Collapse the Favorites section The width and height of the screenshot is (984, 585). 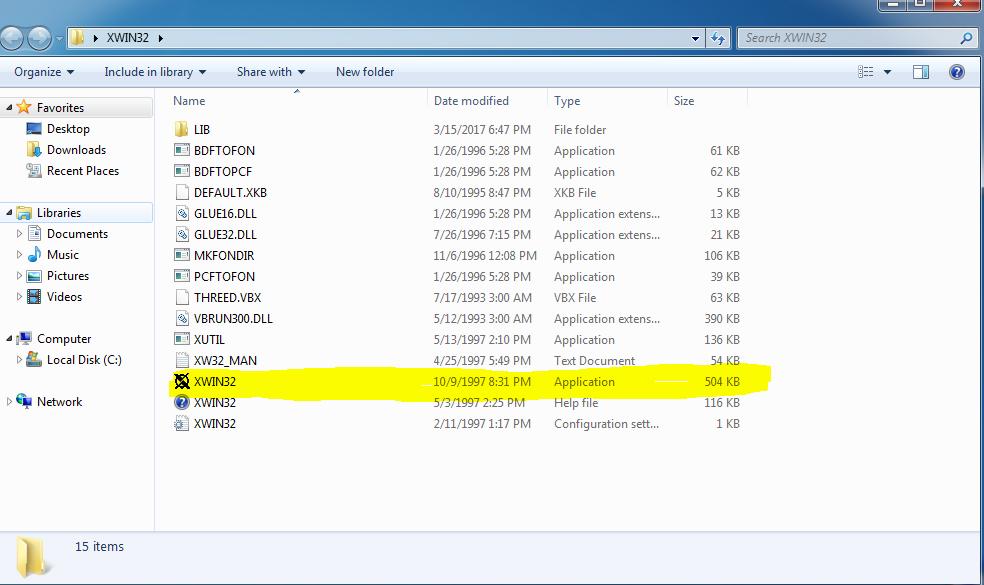coord(9,107)
